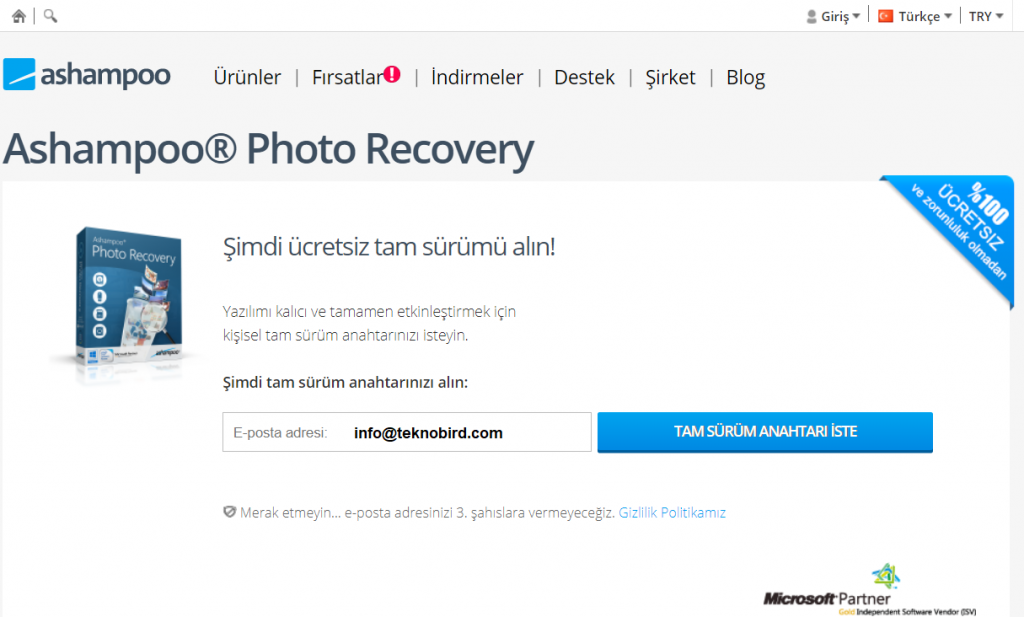Image resolution: width=1024 pixels, height=617 pixels.
Task: Open the Gizlilik Politikamız link
Action: 672,513
